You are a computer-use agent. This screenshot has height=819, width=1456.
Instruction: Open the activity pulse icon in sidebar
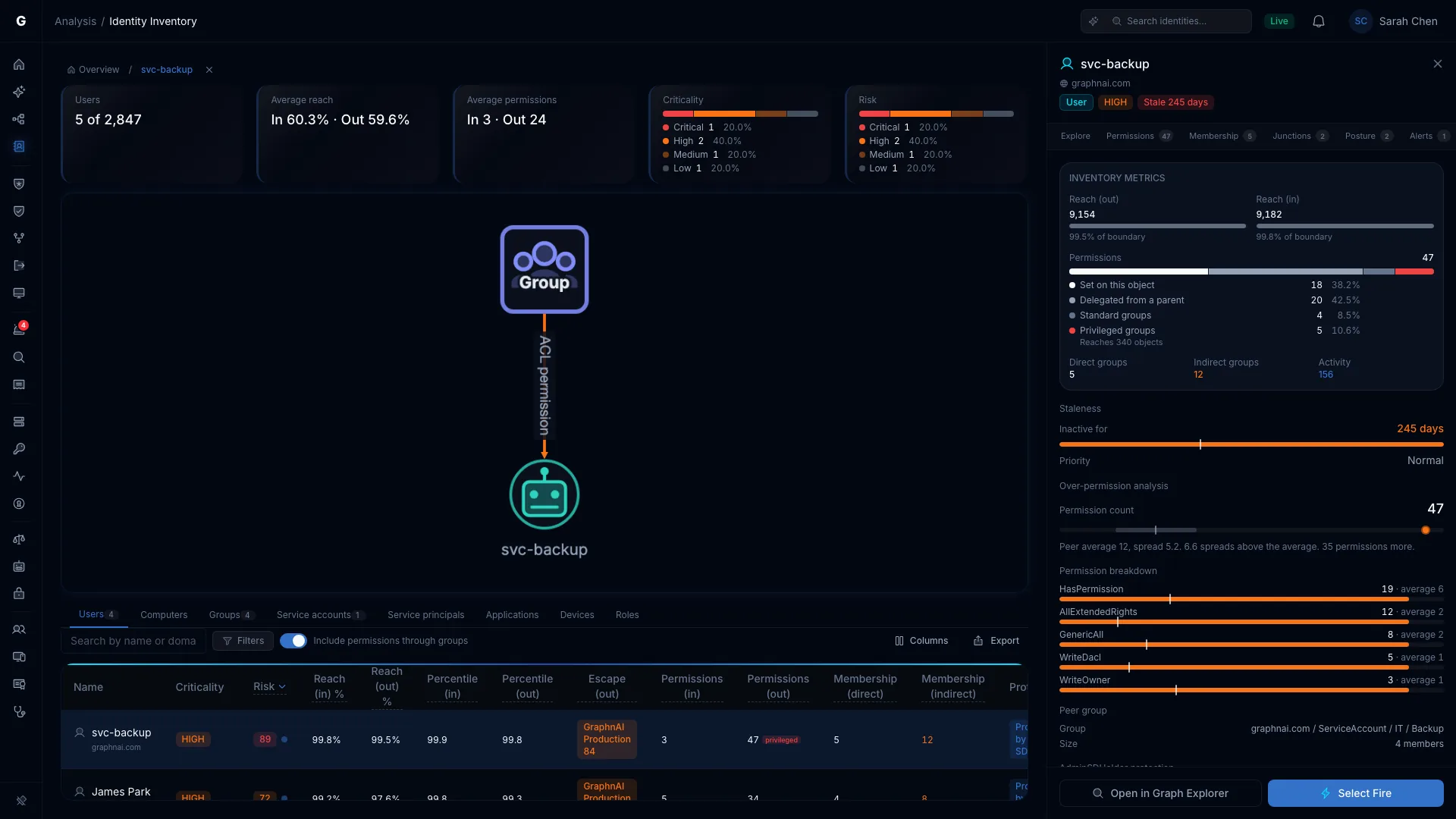19,476
